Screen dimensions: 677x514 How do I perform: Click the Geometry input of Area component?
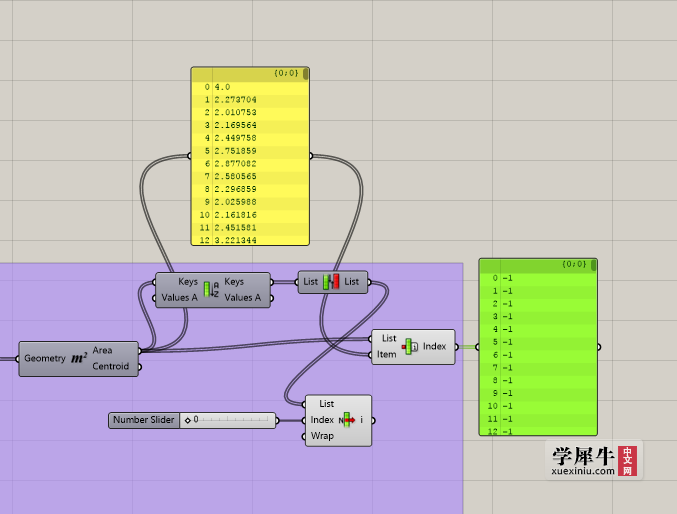[x=44, y=358]
